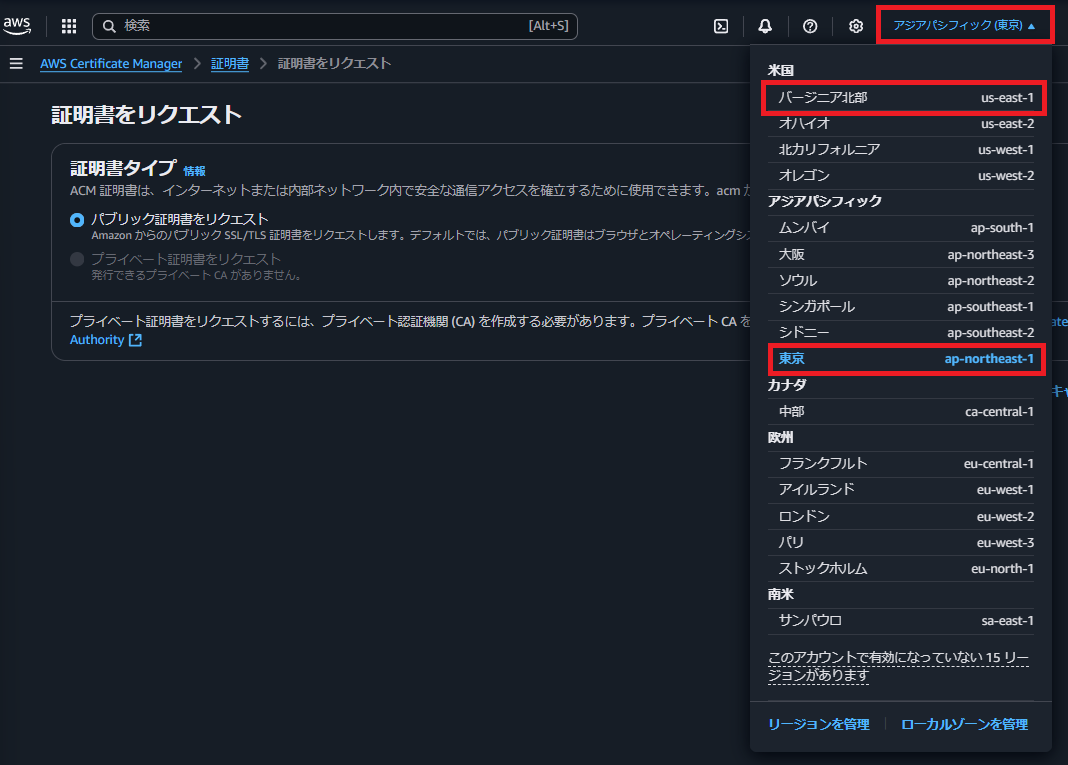Open the notifications bell icon

[765, 26]
